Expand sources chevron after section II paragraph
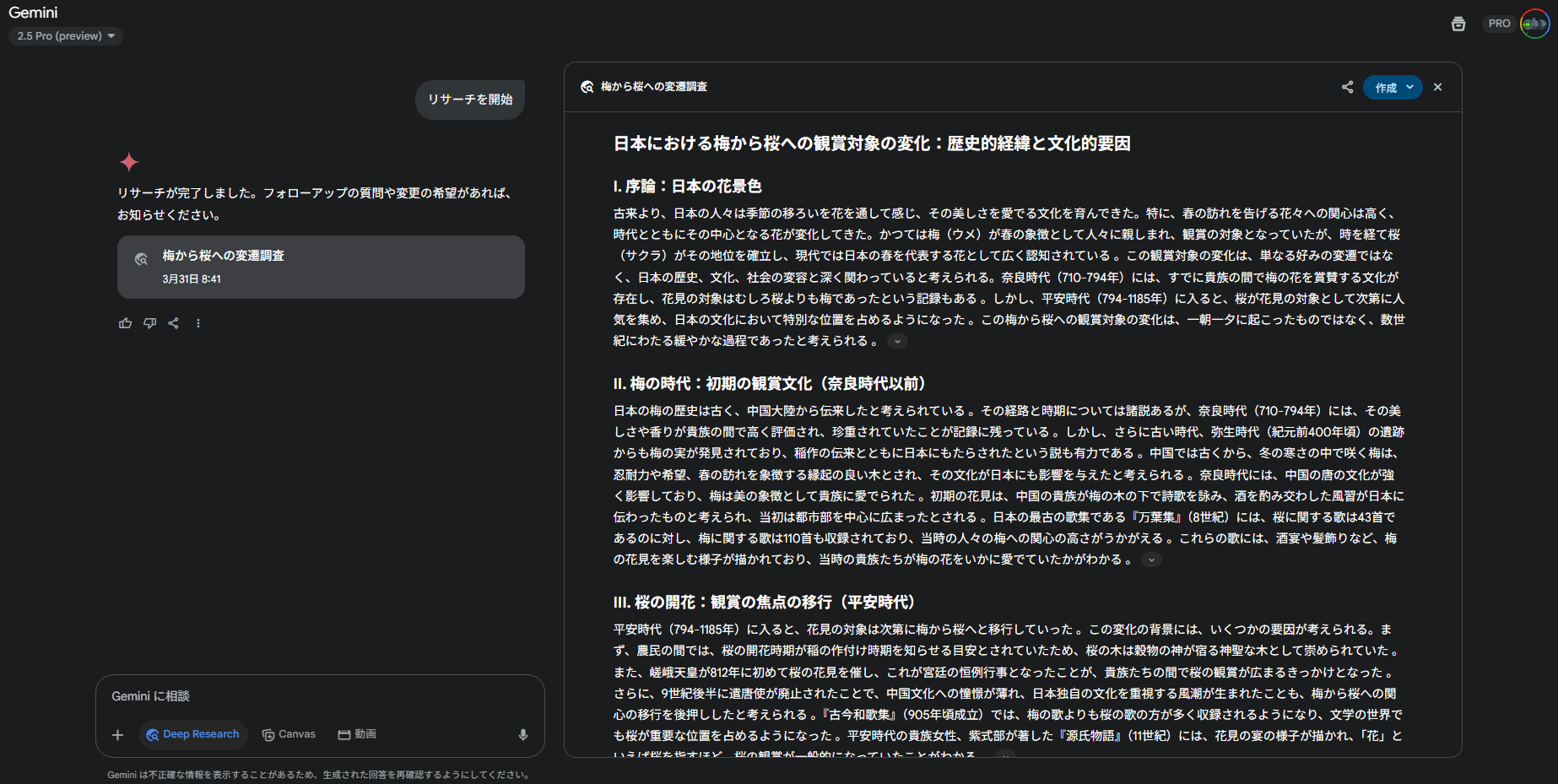The width and height of the screenshot is (1558, 784). [1151, 560]
